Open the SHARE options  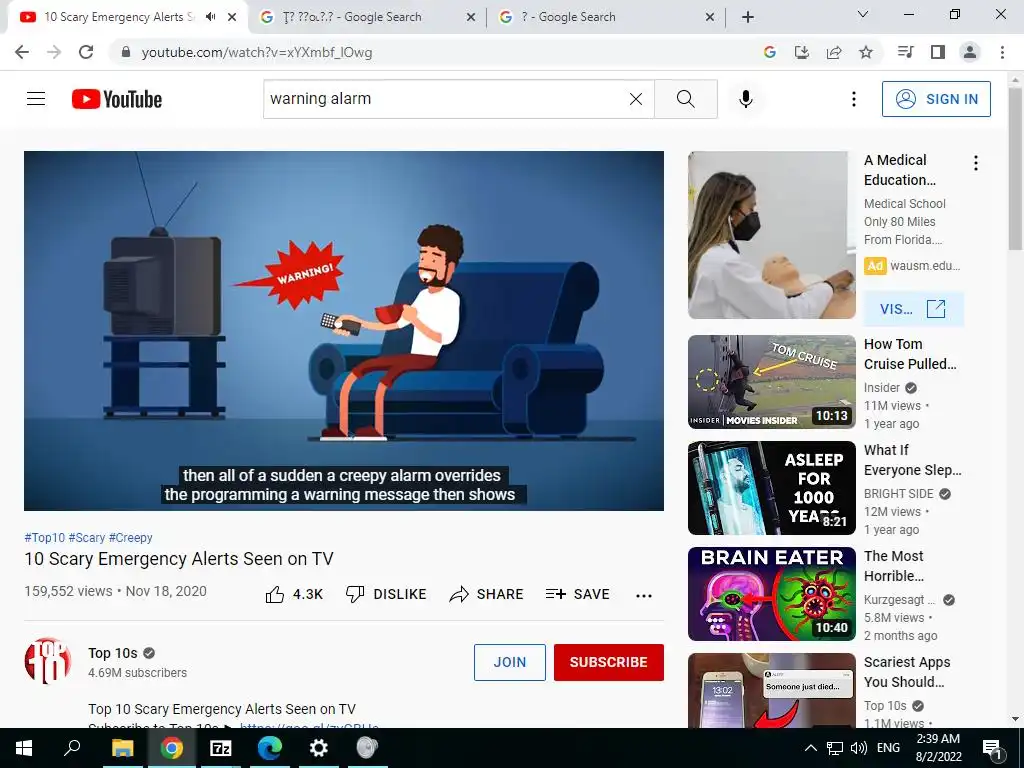[x=487, y=594]
